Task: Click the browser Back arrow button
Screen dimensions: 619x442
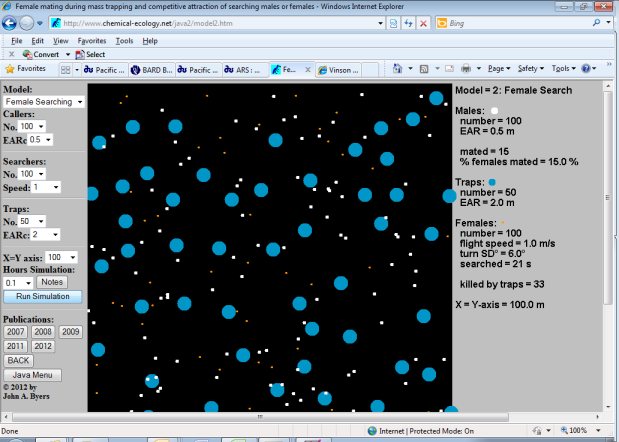Action: point(9,23)
